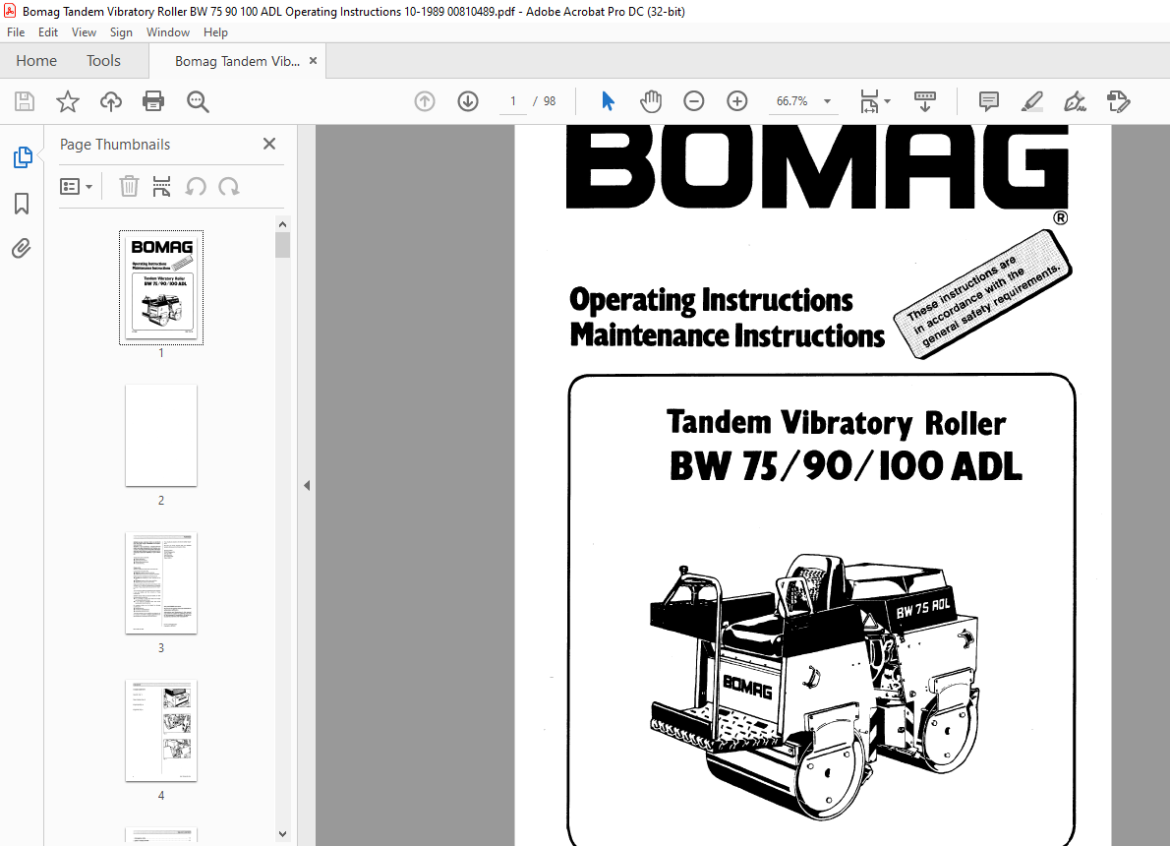Close the Page Thumbnails panel
The image size is (1170, 846).
pyautogui.click(x=269, y=144)
